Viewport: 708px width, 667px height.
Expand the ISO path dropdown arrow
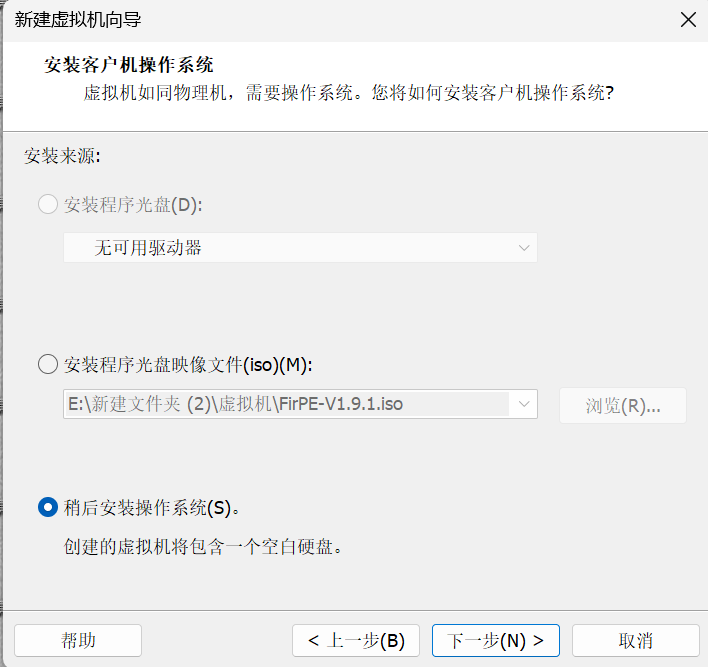click(x=524, y=405)
